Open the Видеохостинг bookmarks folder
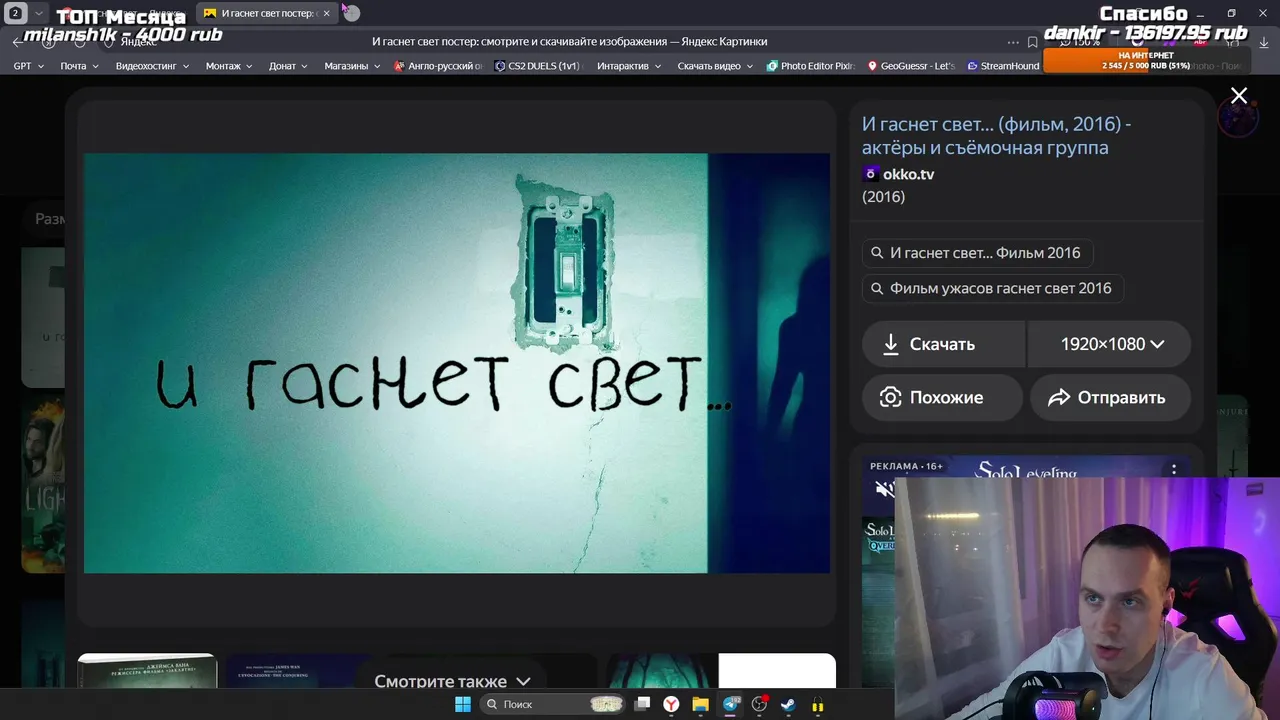Viewport: 1280px width, 720px height. tap(152, 66)
